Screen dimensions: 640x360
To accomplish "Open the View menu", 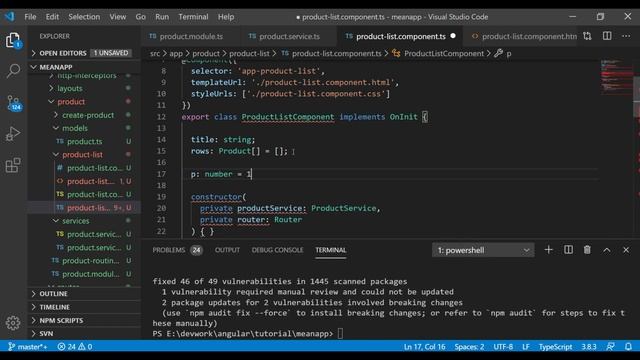I will 118,17.
